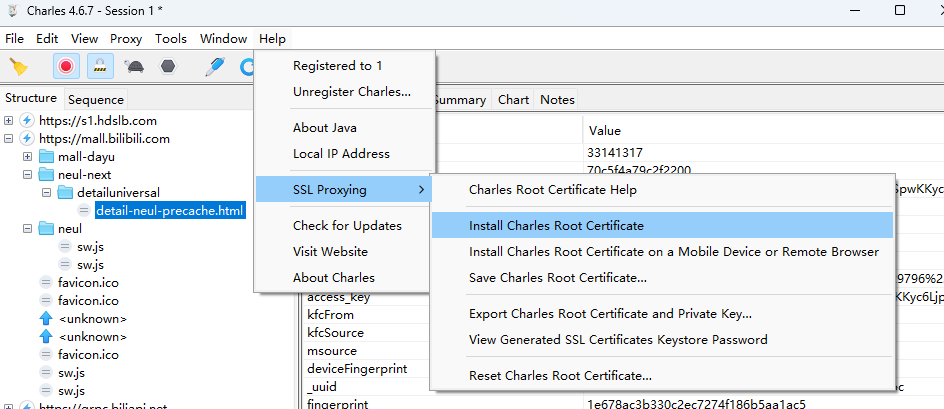
Task: Open Charles Root Certificate Help
Action: tap(662, 190)
